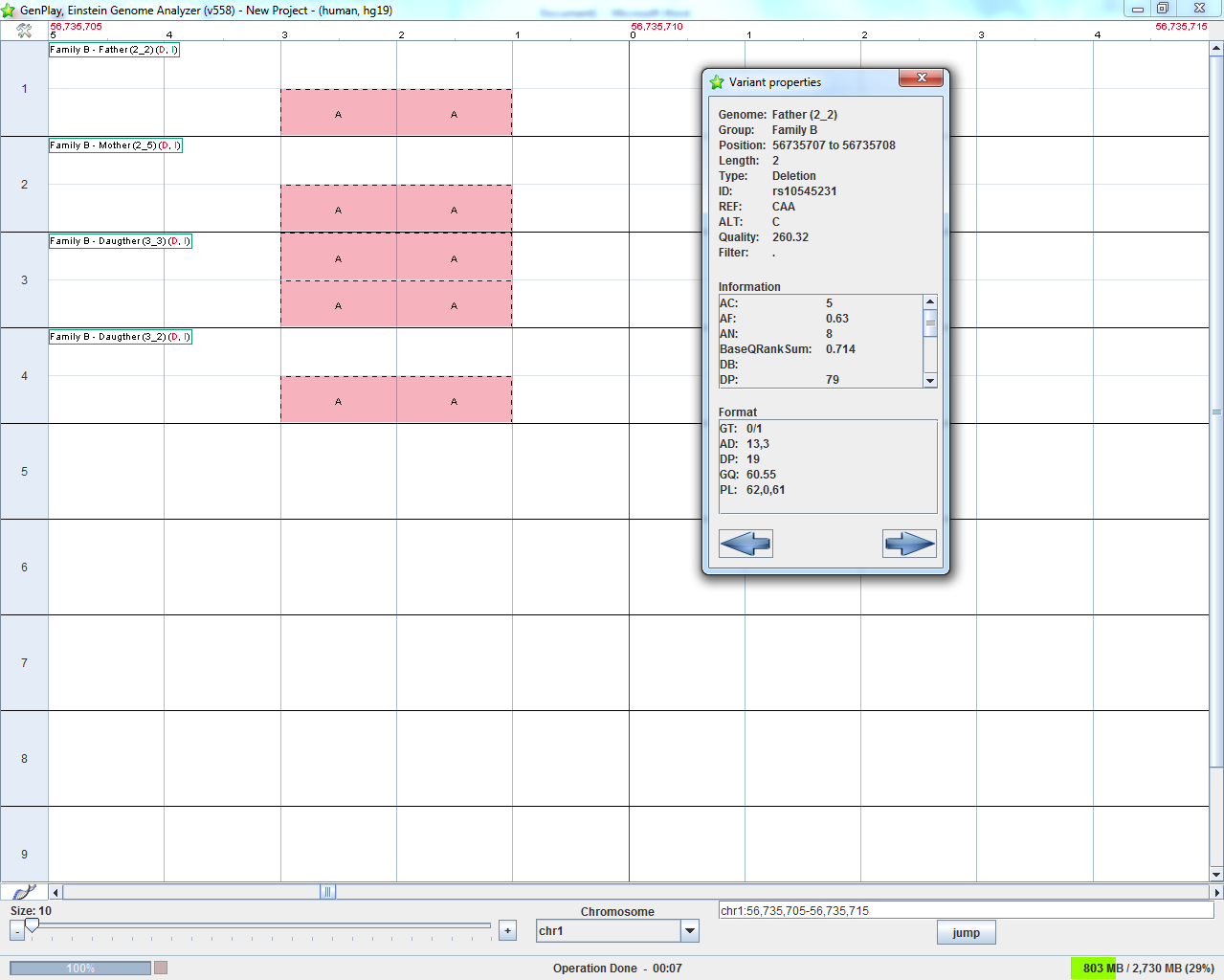Viewport: 1224px width, 980px height.
Task: Go to previous variant with left arrow
Action: [x=746, y=544]
